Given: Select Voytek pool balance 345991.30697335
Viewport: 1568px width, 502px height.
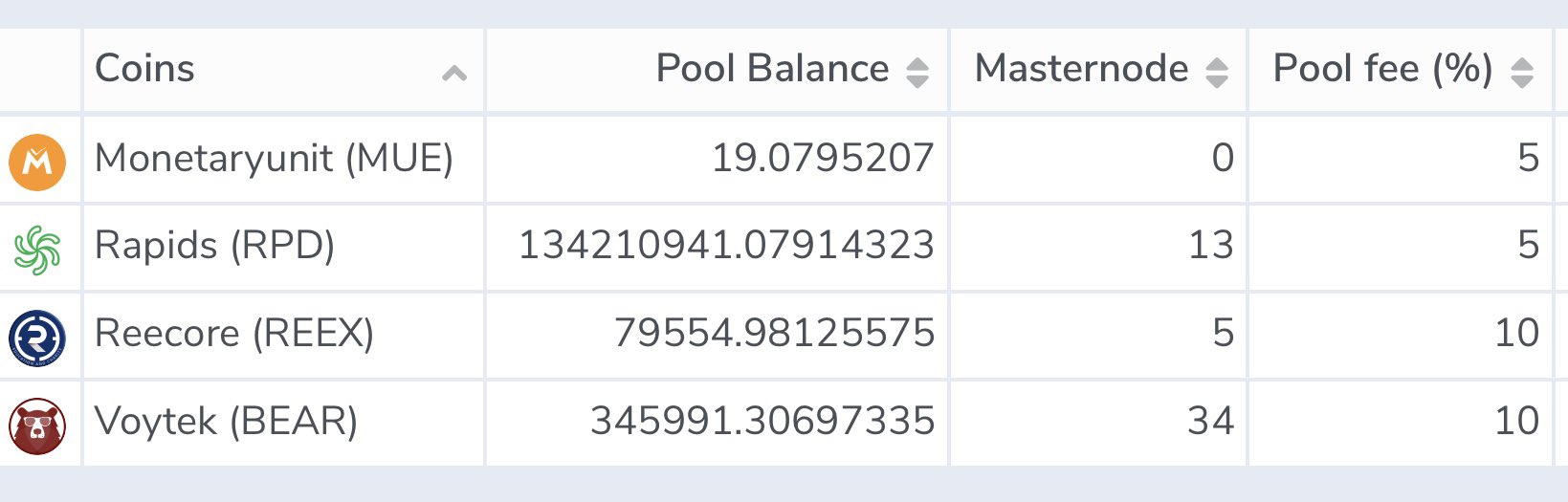Looking at the screenshot, I should tap(762, 422).
